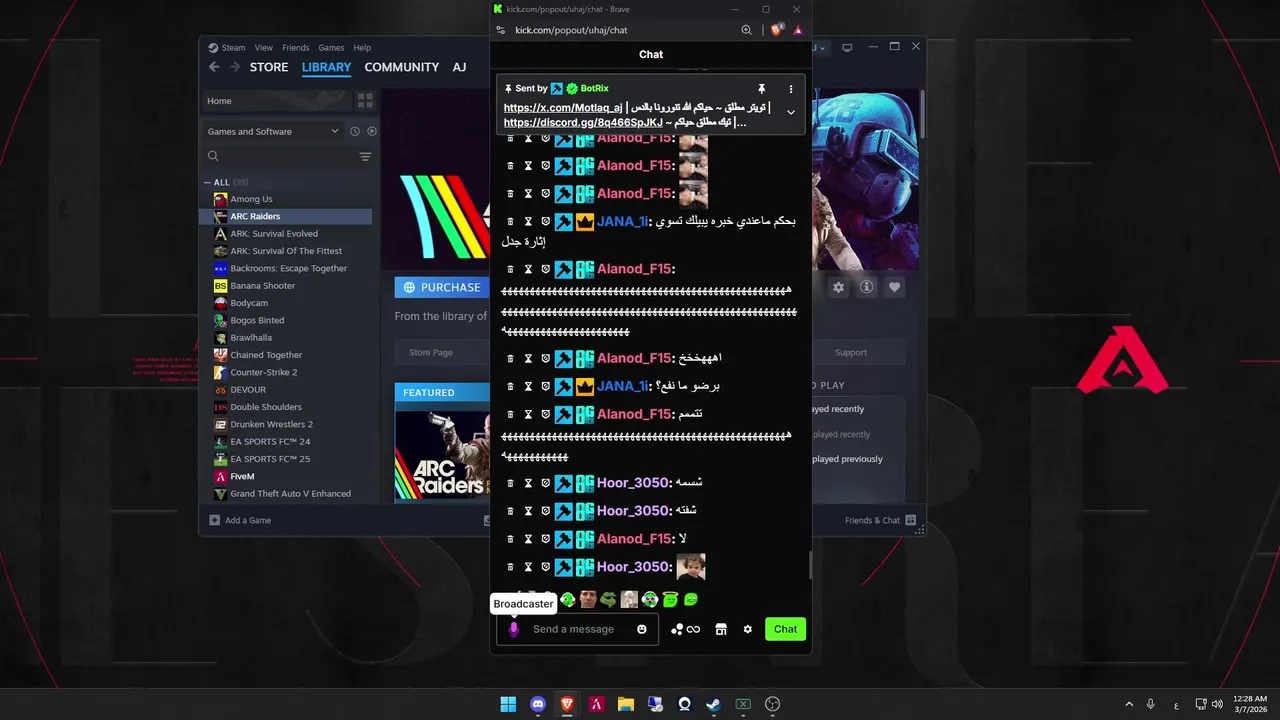The image size is (1280, 720).
Task: Select ARK: Survival Evolved in library
Action: (288, 234)
